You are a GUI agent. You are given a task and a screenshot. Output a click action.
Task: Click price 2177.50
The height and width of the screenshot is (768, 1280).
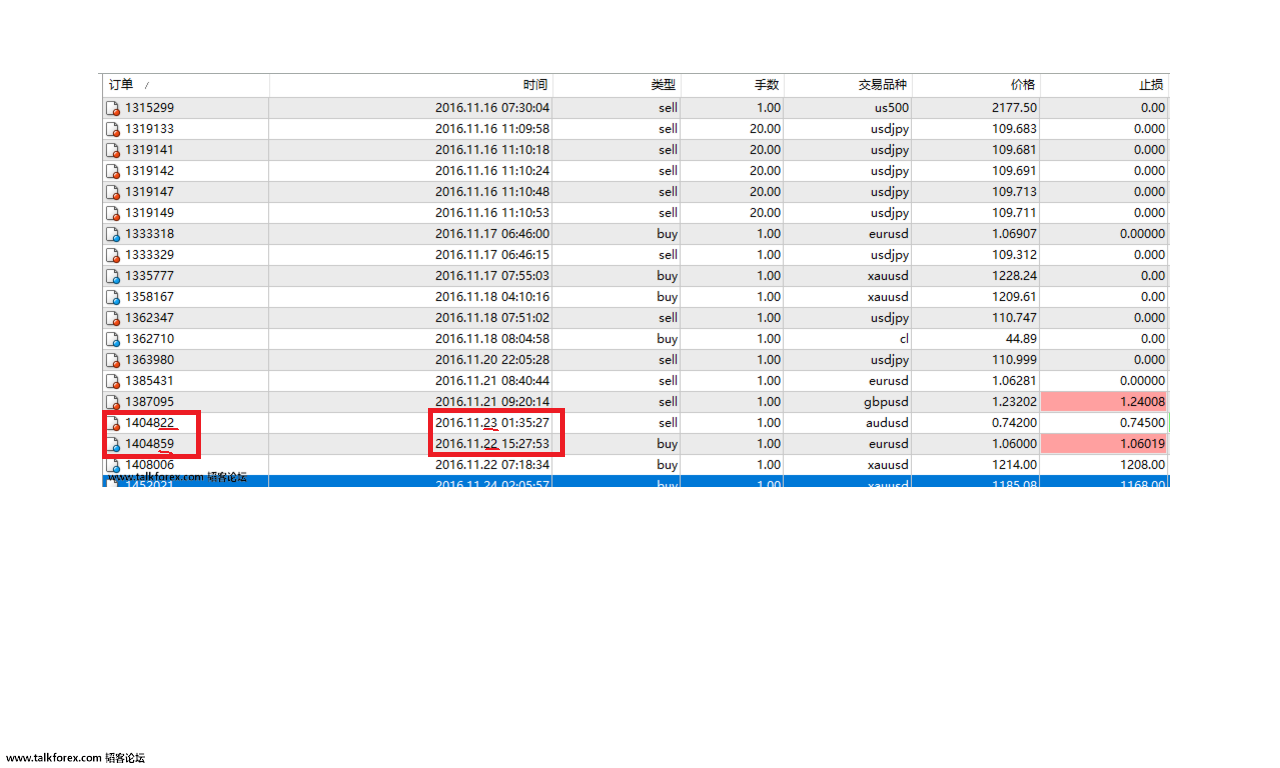pyautogui.click(x=1014, y=108)
